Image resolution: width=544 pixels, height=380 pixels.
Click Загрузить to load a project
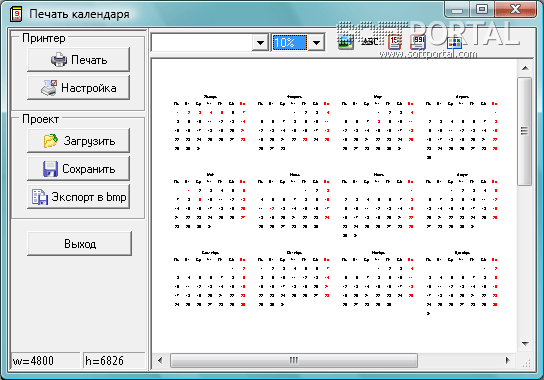pyautogui.click(x=79, y=141)
